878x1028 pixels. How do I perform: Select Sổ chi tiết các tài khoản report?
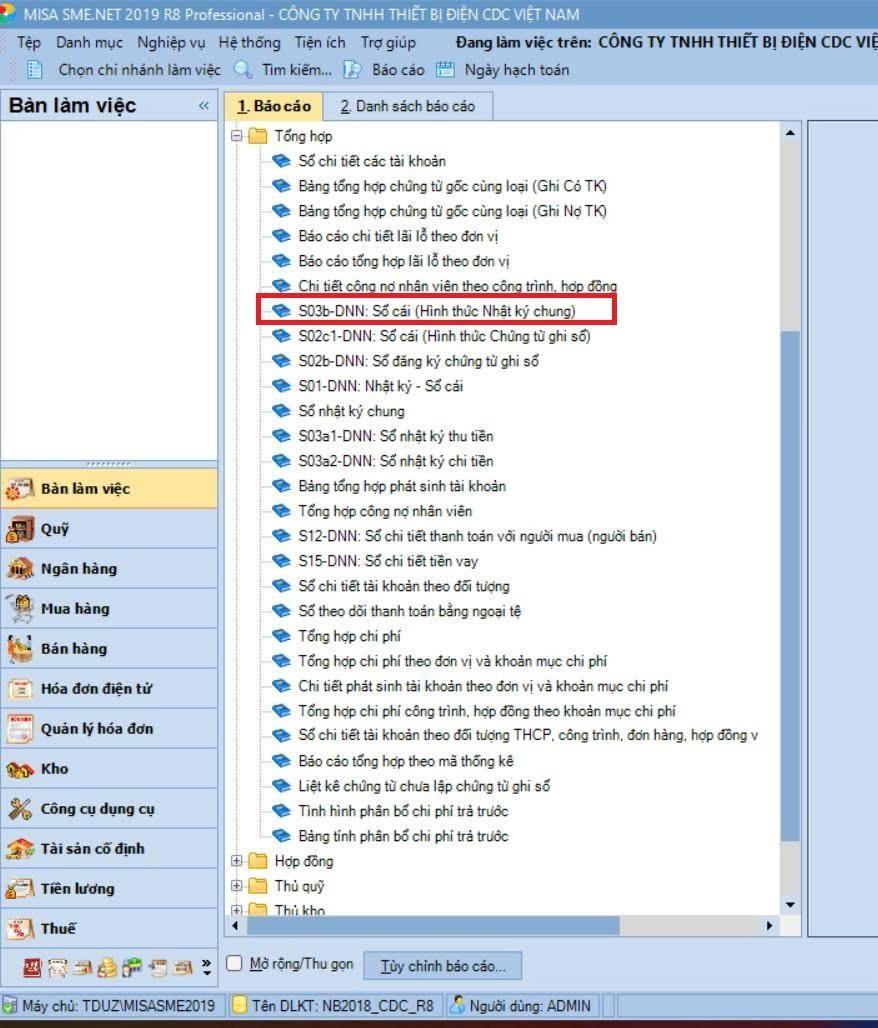coord(372,161)
